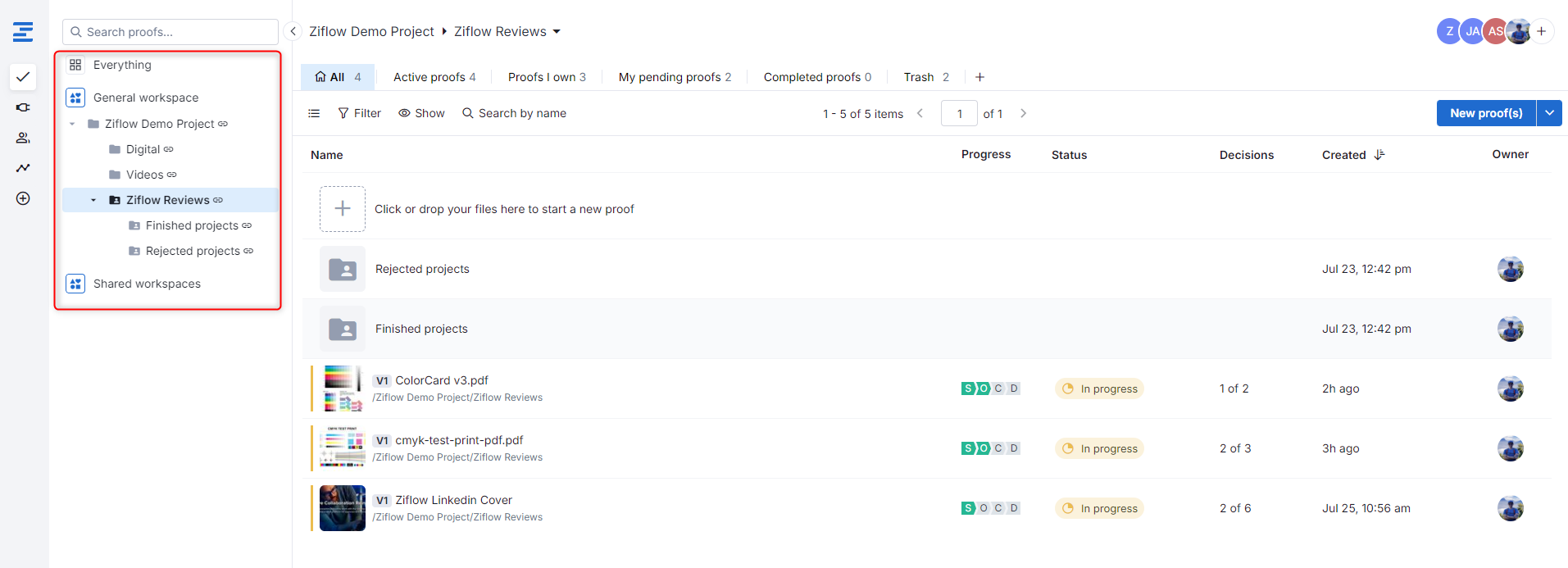Add a member with plus avatar button

1542,31
